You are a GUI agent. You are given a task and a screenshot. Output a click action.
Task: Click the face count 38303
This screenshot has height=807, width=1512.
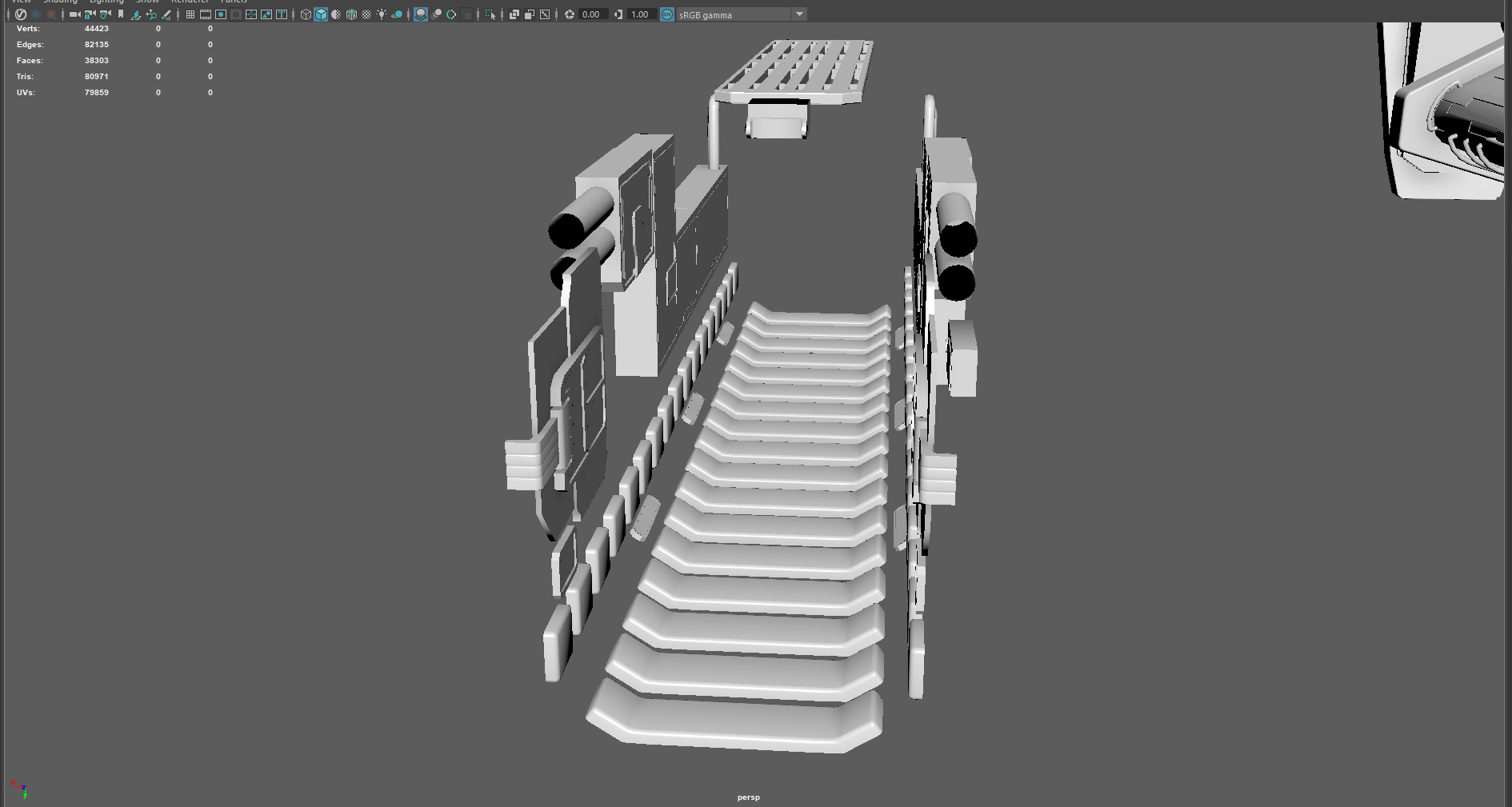coord(97,61)
